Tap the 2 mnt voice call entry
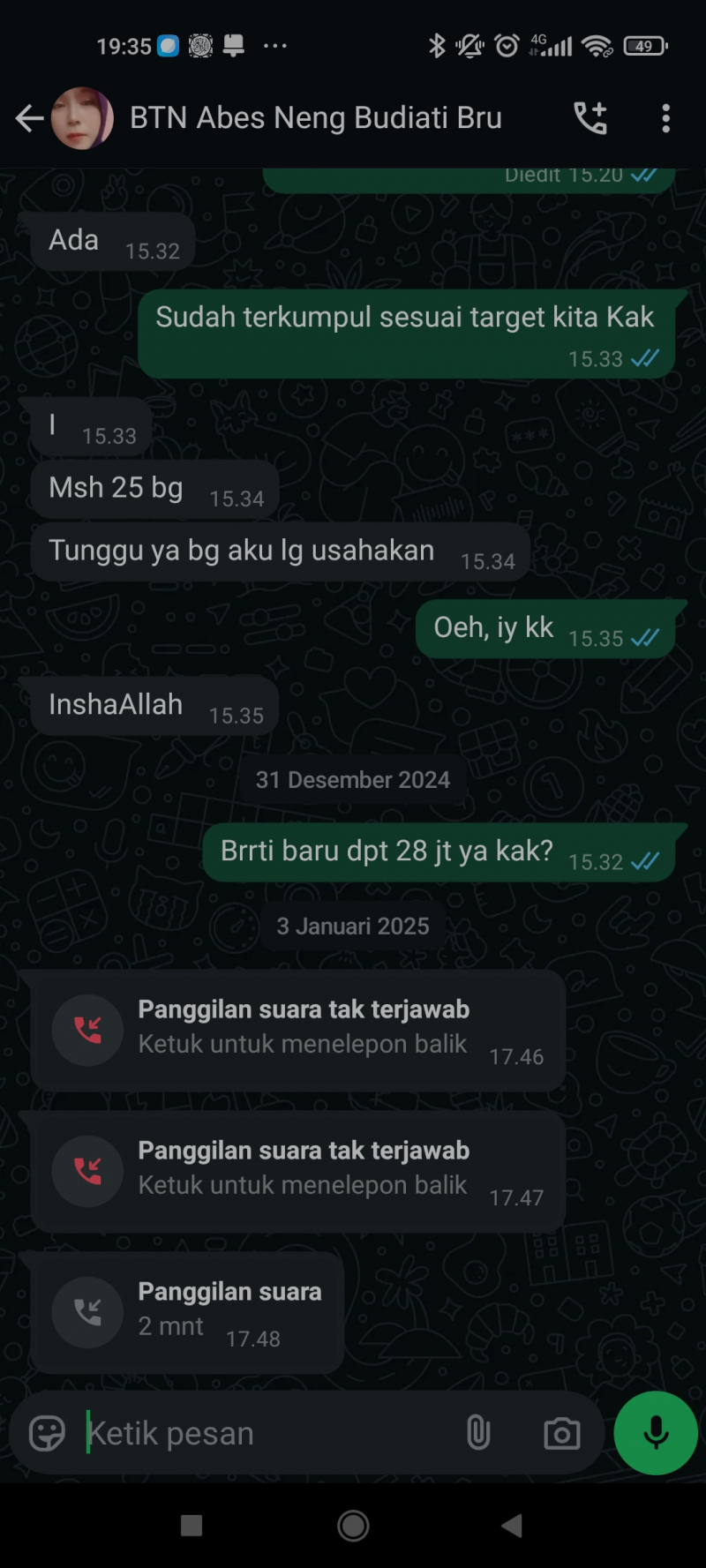Viewport: 706px width, 1568px height. click(187, 1313)
